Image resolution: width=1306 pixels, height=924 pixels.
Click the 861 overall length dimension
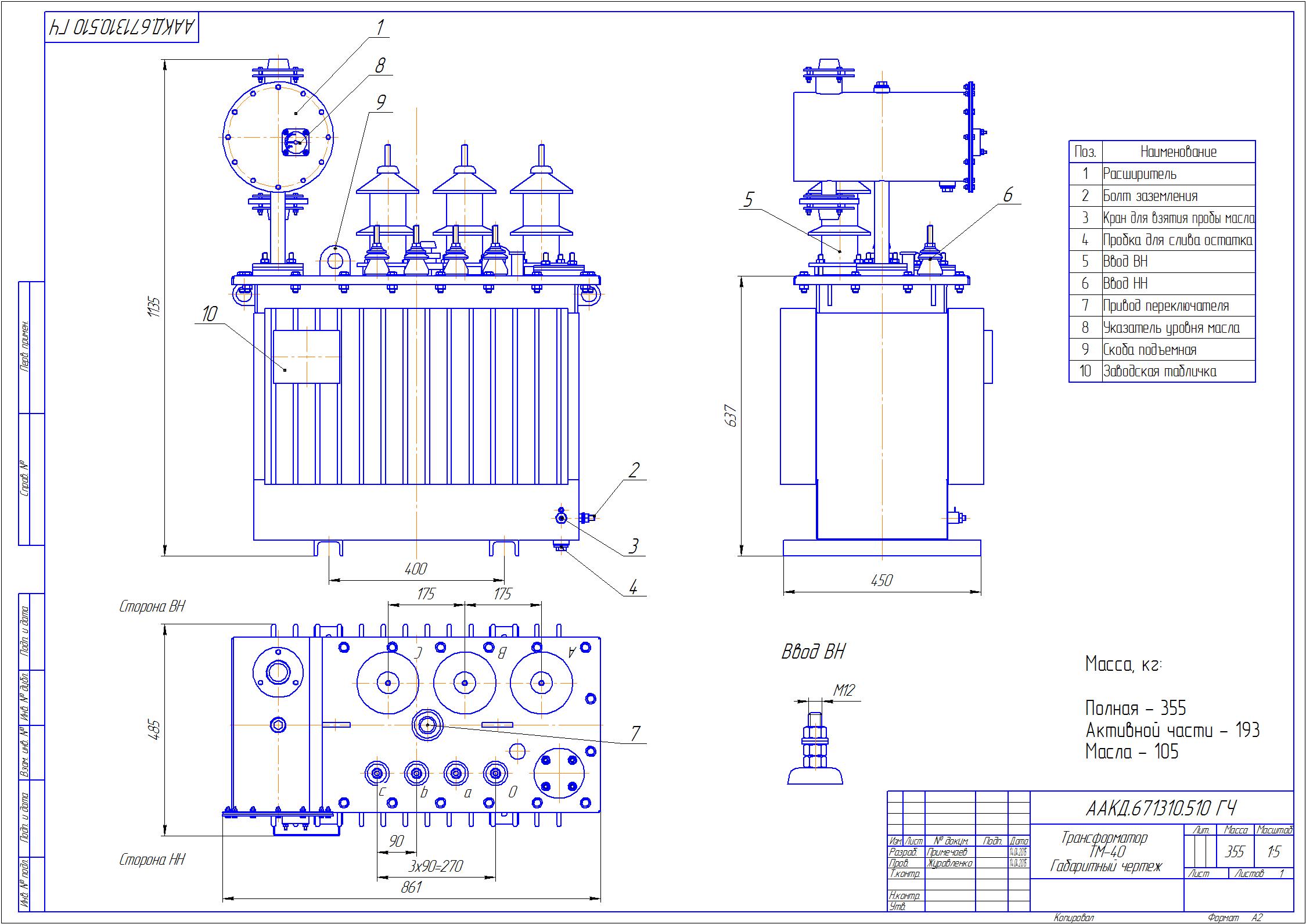[411, 887]
